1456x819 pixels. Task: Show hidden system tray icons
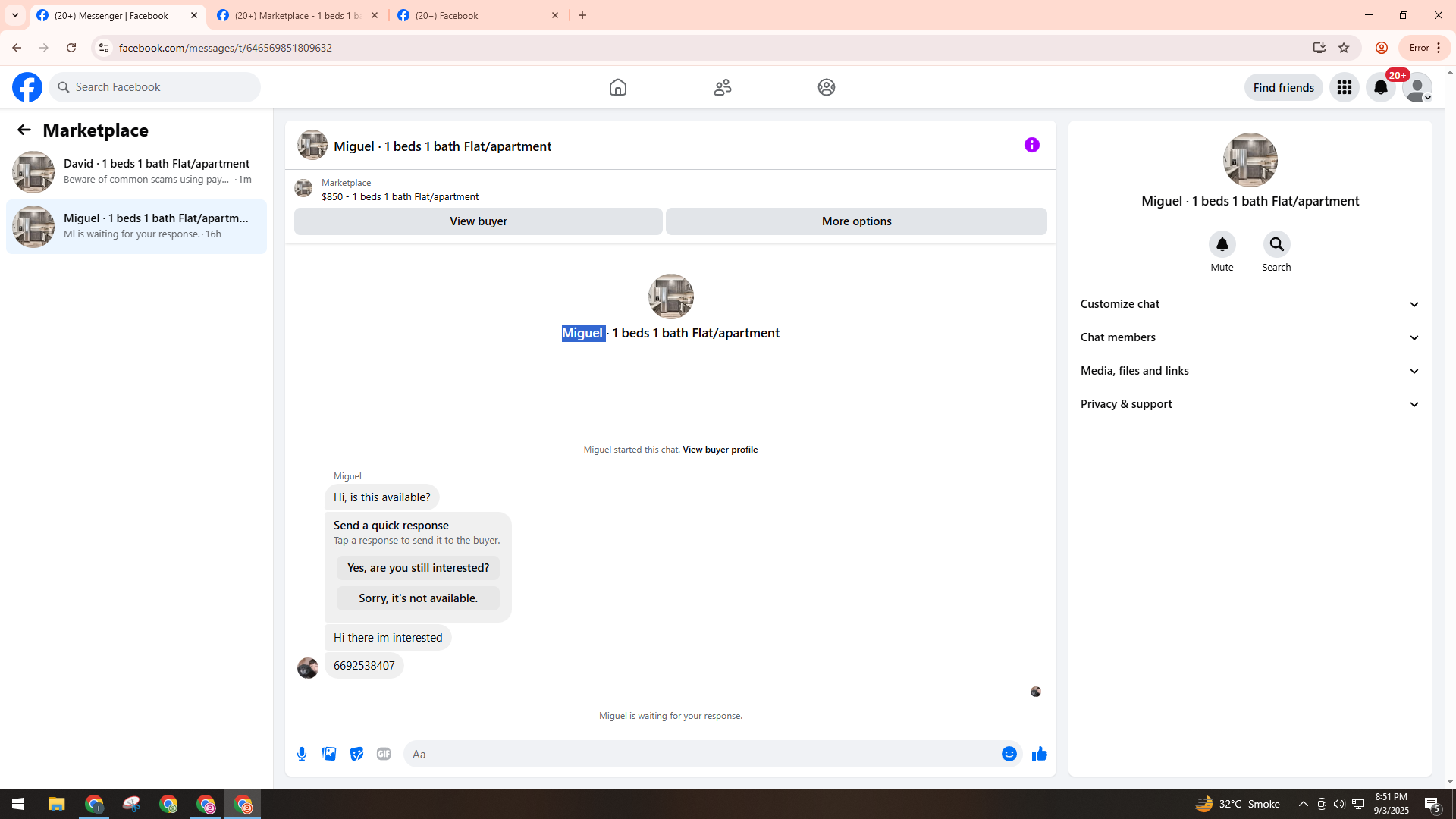coord(1304,804)
